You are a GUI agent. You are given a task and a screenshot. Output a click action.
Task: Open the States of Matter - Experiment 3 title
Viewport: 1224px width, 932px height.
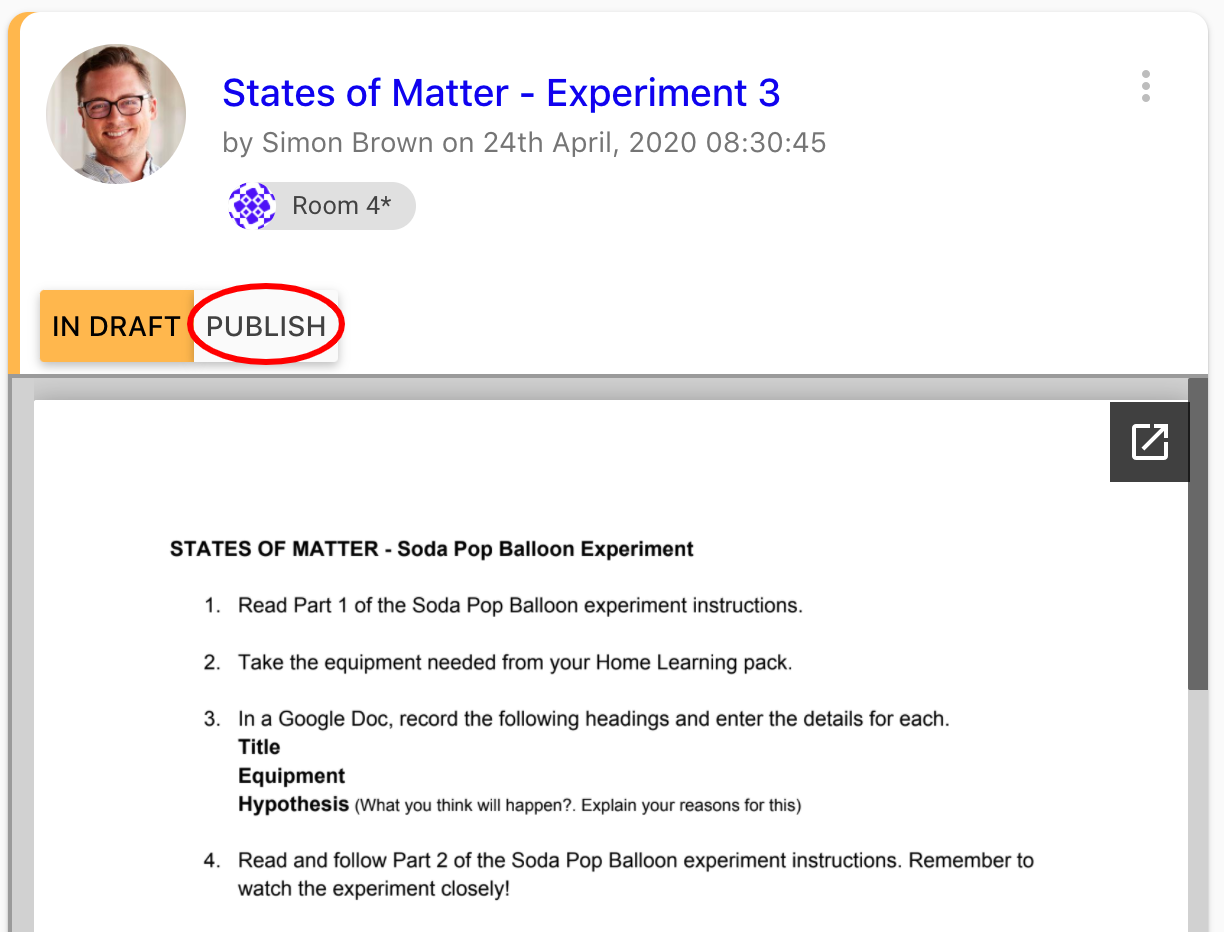pos(500,93)
